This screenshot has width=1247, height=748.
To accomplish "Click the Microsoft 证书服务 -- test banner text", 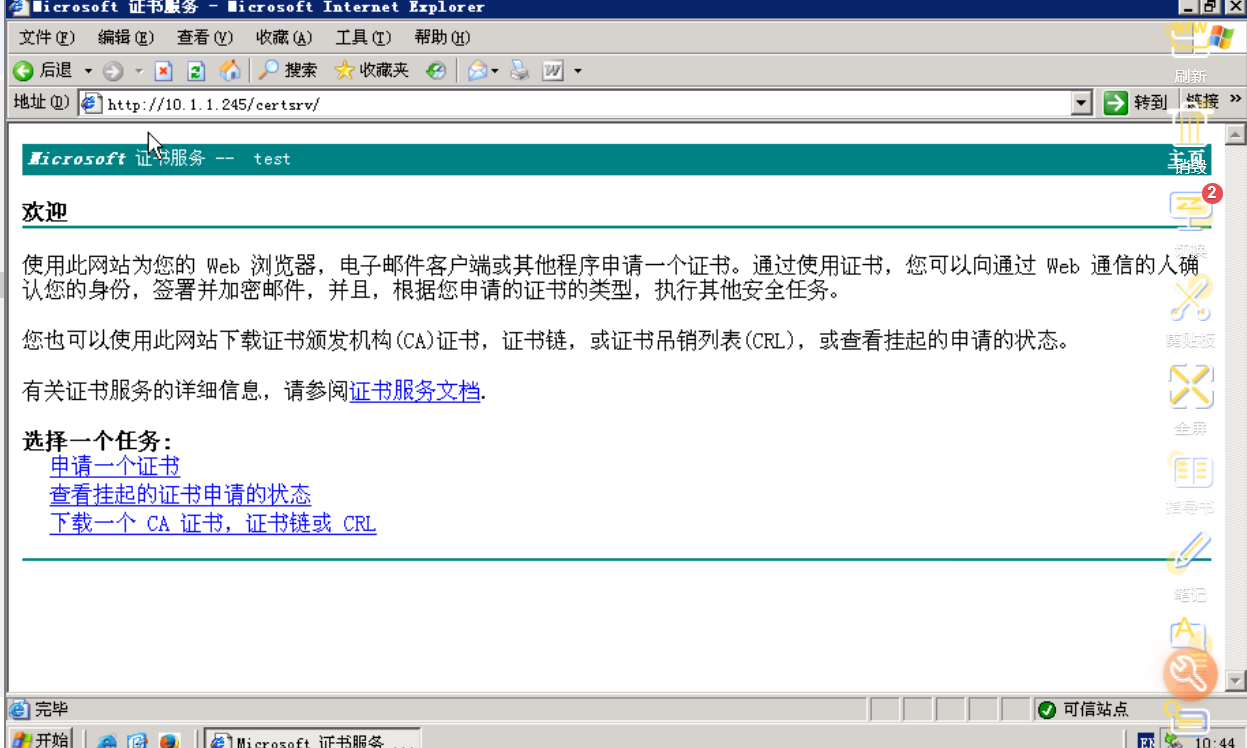I will click(x=160, y=159).
